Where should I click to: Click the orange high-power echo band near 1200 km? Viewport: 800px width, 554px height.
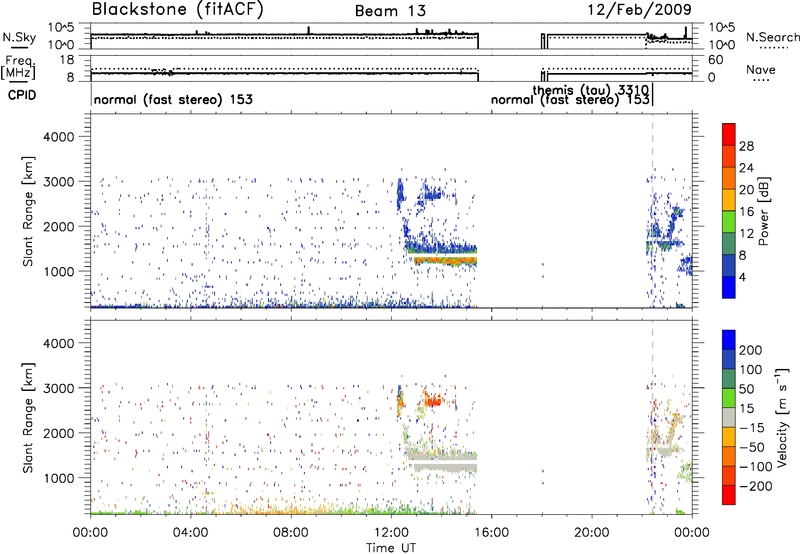point(445,260)
